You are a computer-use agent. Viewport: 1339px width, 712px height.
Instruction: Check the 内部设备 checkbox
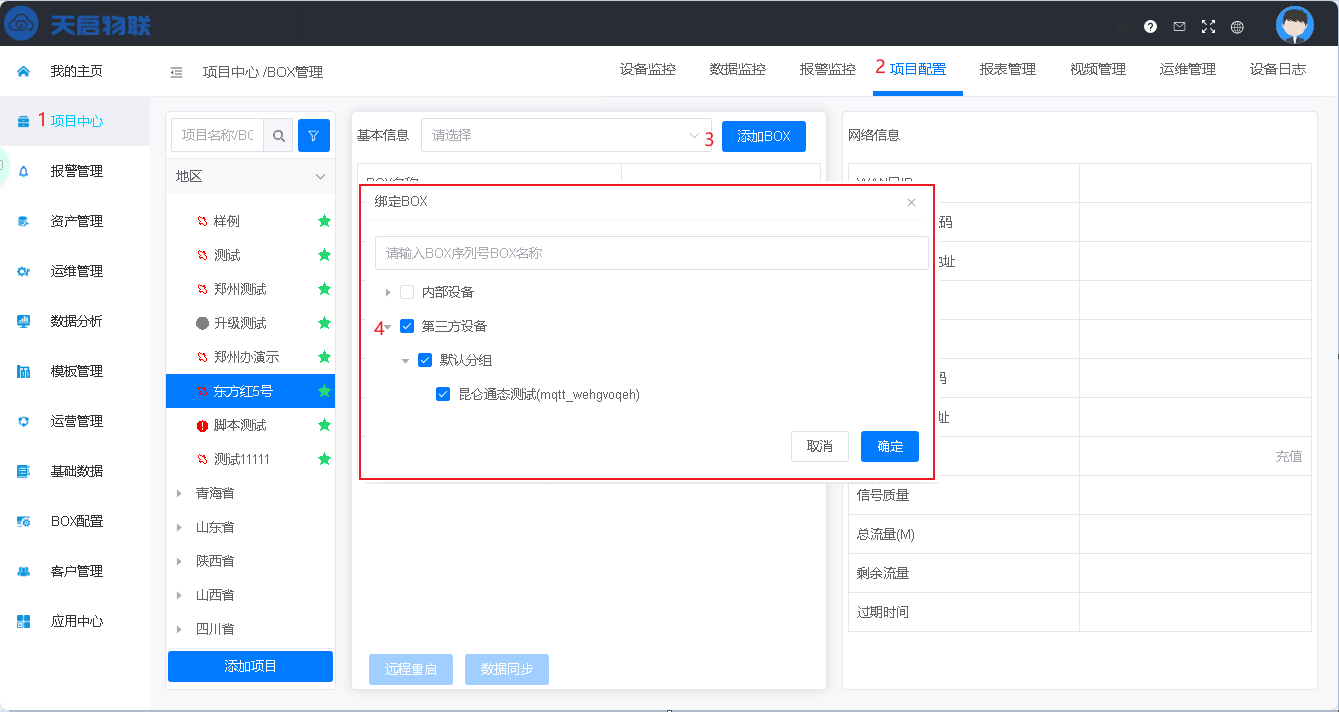[407, 292]
